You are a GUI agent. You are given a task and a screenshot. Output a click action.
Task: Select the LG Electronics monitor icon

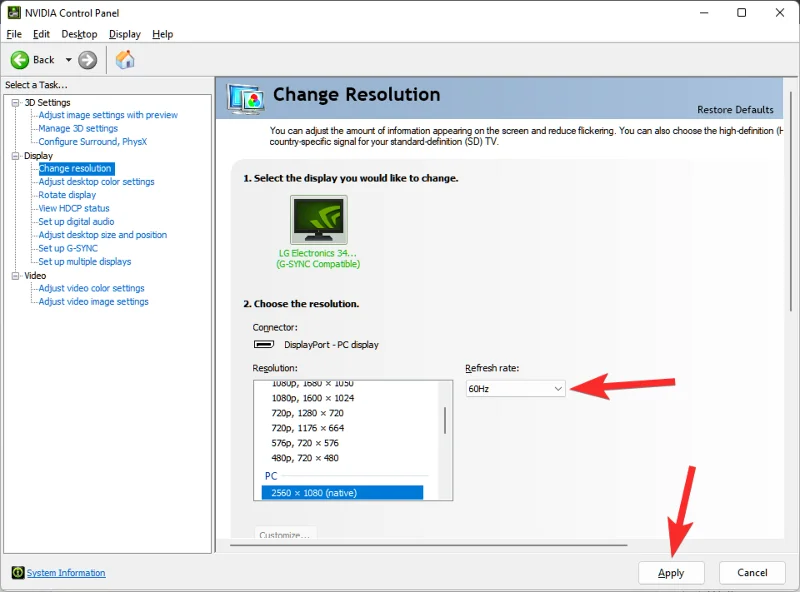click(x=318, y=220)
